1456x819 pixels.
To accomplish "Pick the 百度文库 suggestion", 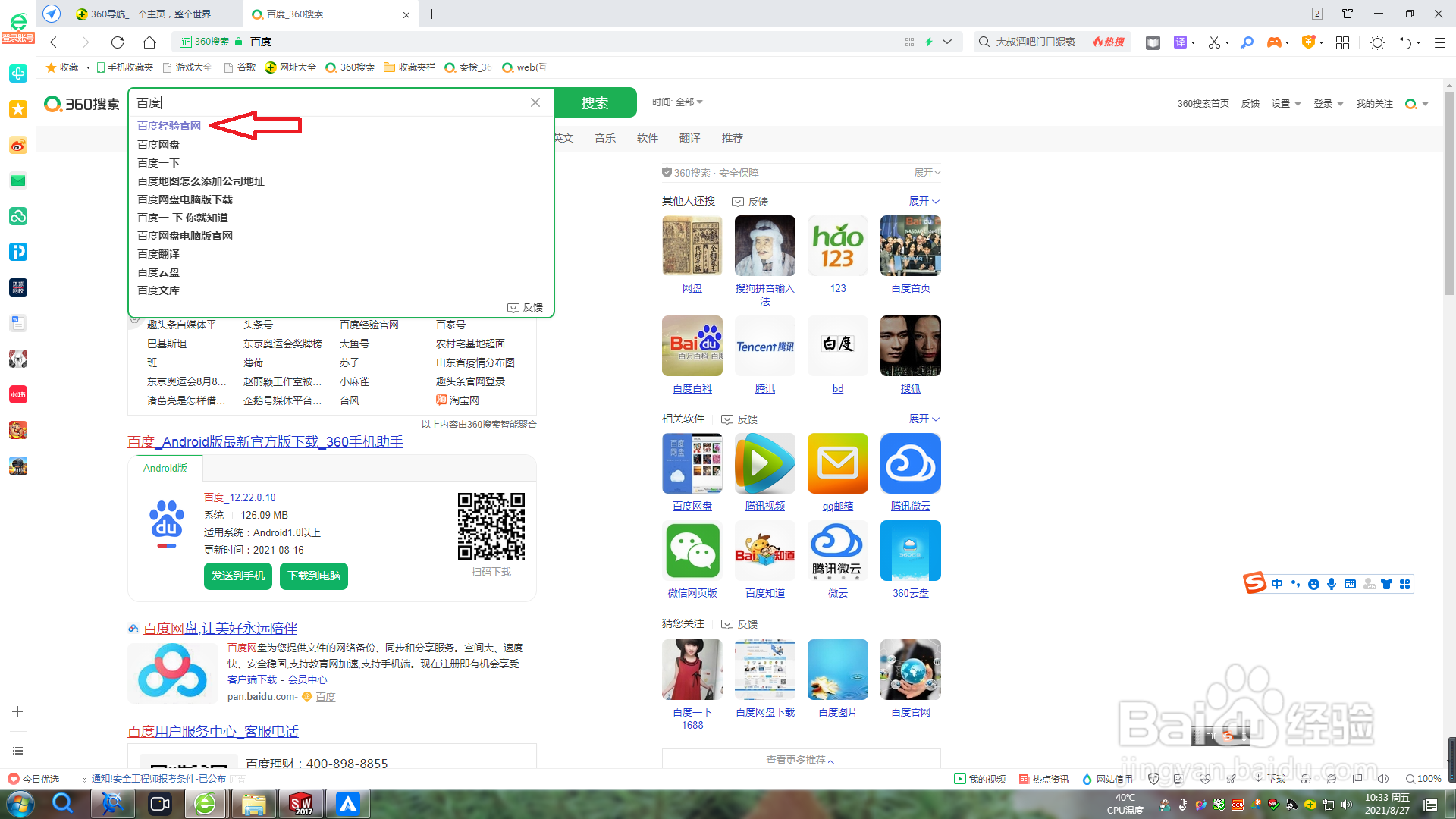I will pyautogui.click(x=158, y=290).
